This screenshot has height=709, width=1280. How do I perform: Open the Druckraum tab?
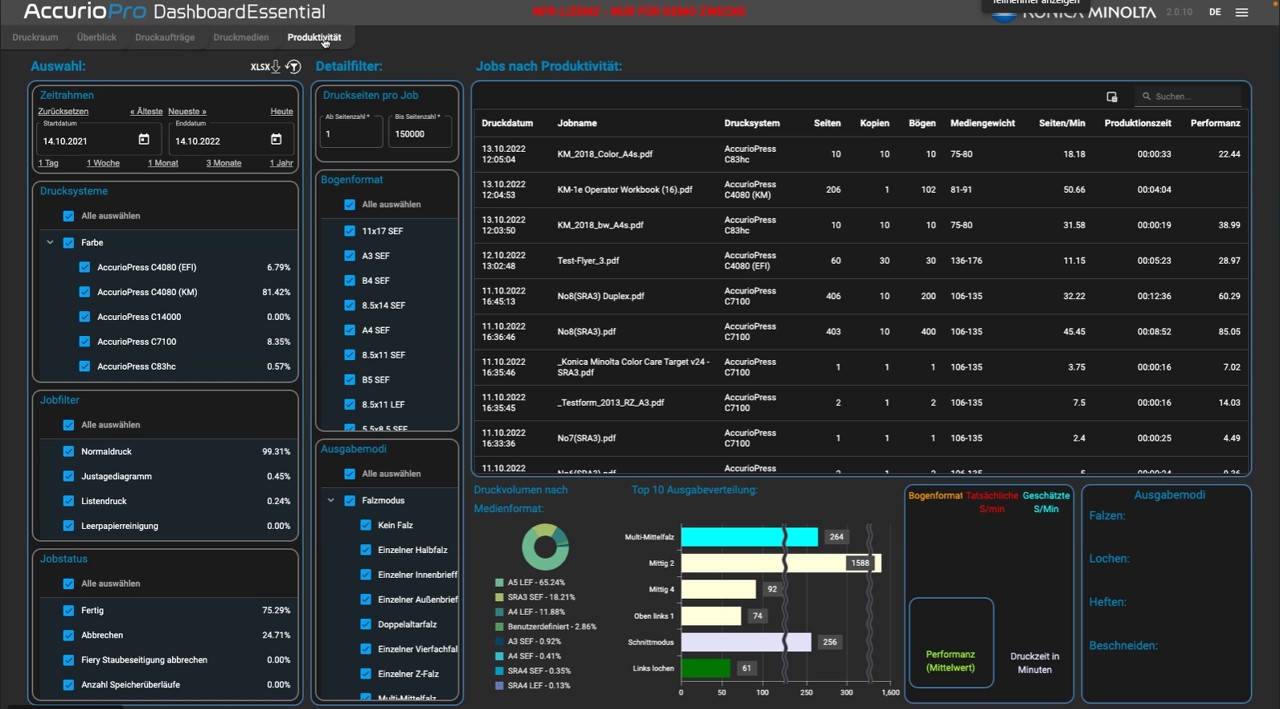pos(35,37)
